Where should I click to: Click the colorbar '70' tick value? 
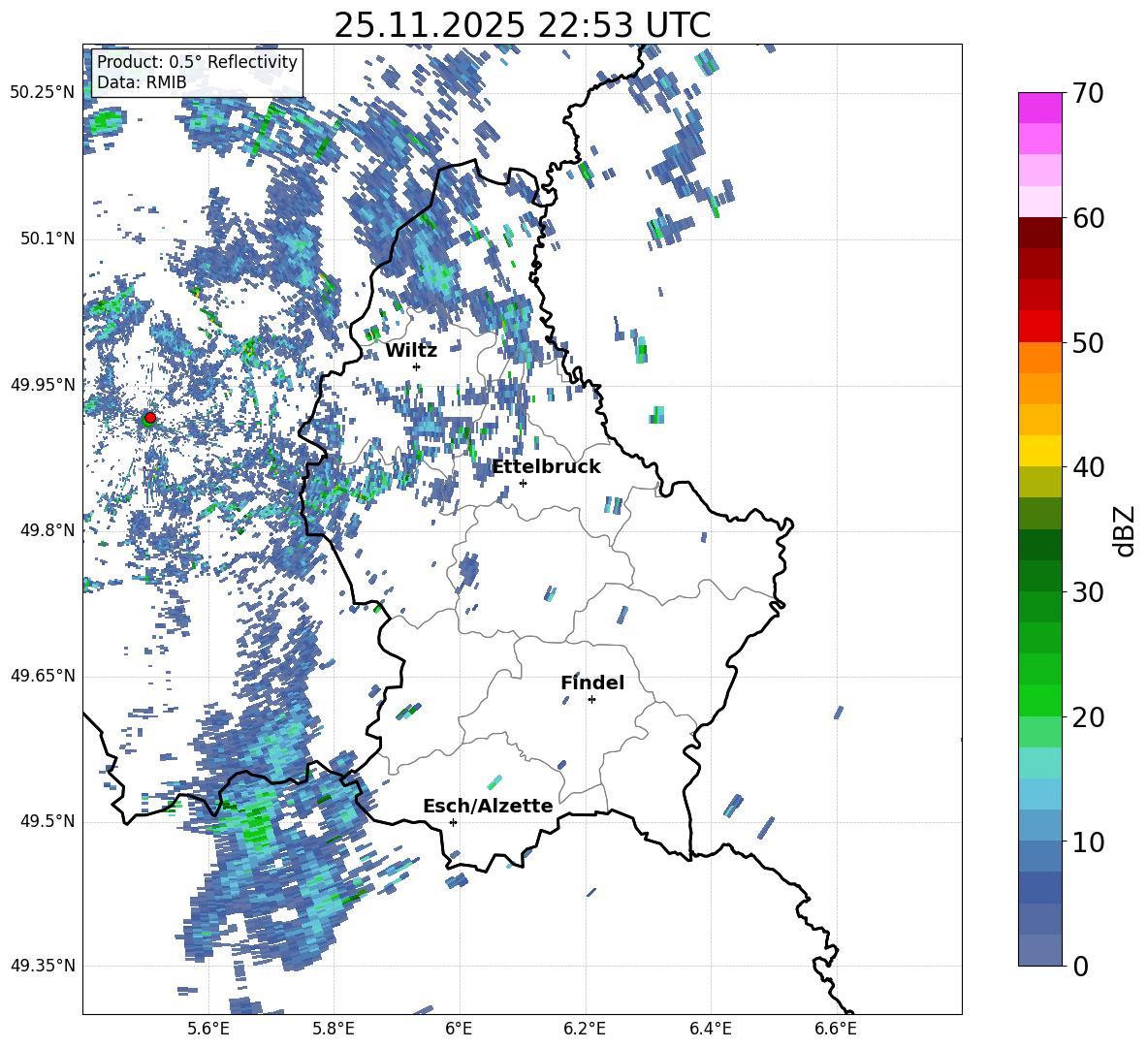tap(1088, 93)
